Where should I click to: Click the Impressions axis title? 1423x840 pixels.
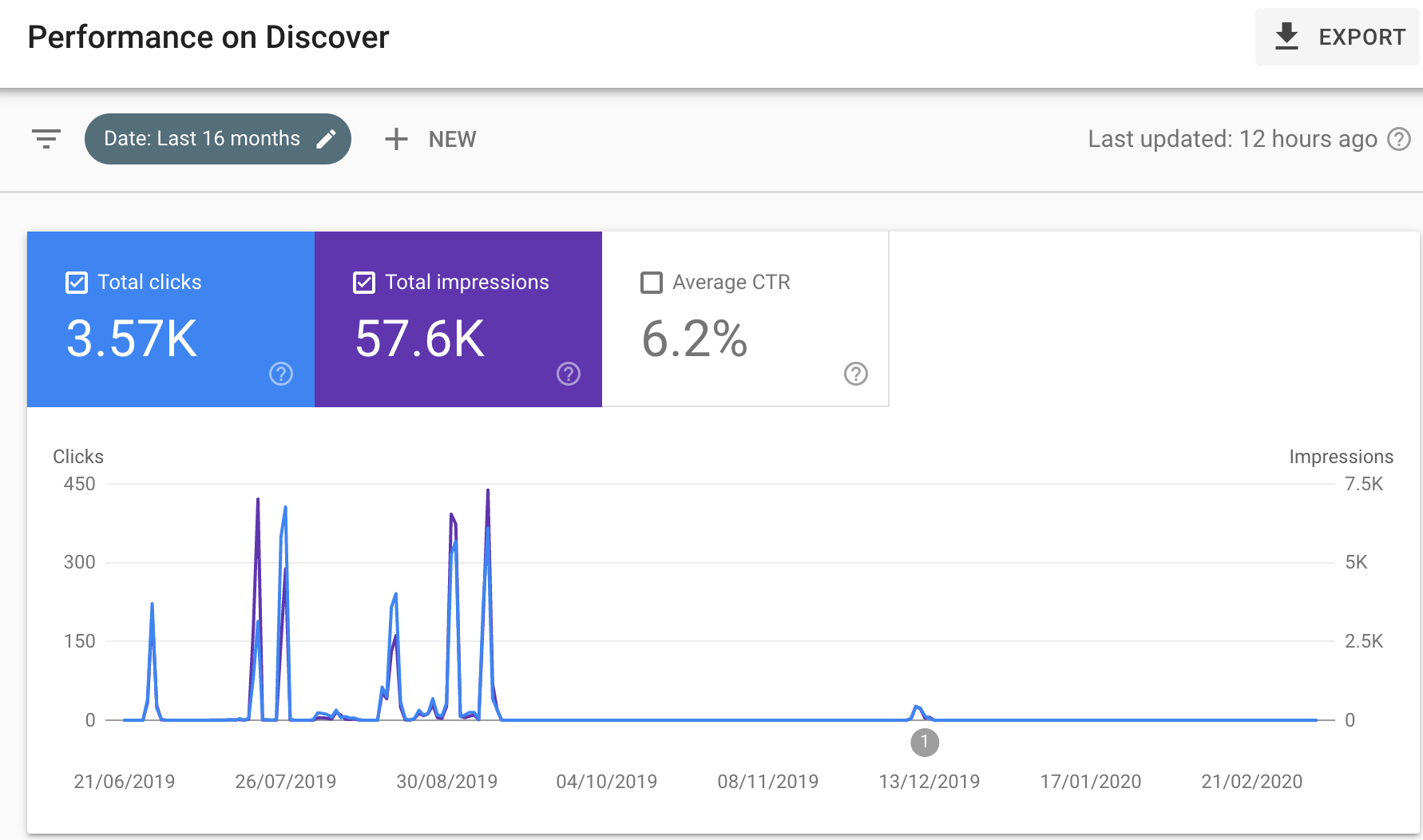1342,457
